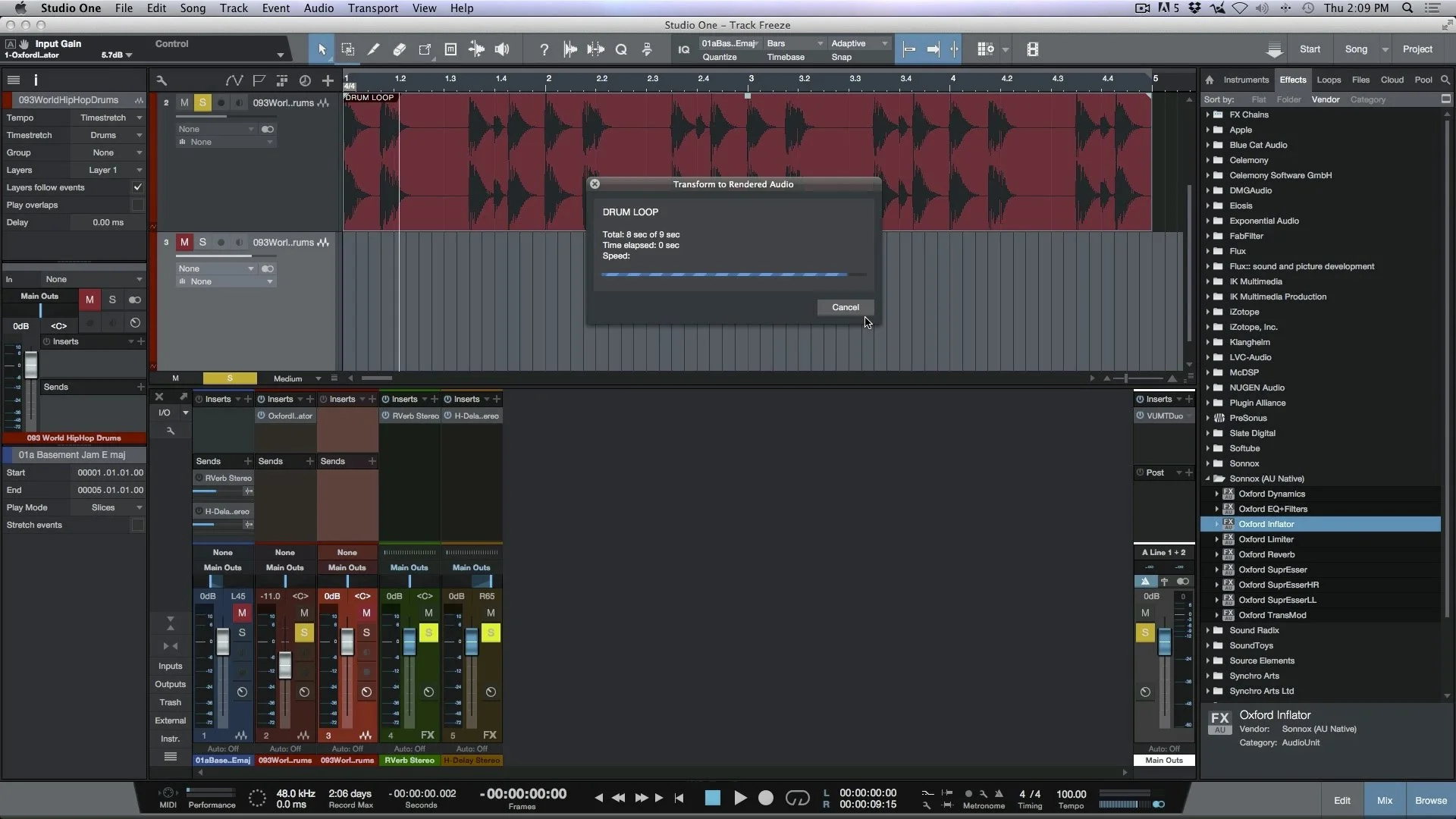The image size is (1456, 819).
Task: Select the Arrow tool in toolbar
Action: click(x=322, y=50)
